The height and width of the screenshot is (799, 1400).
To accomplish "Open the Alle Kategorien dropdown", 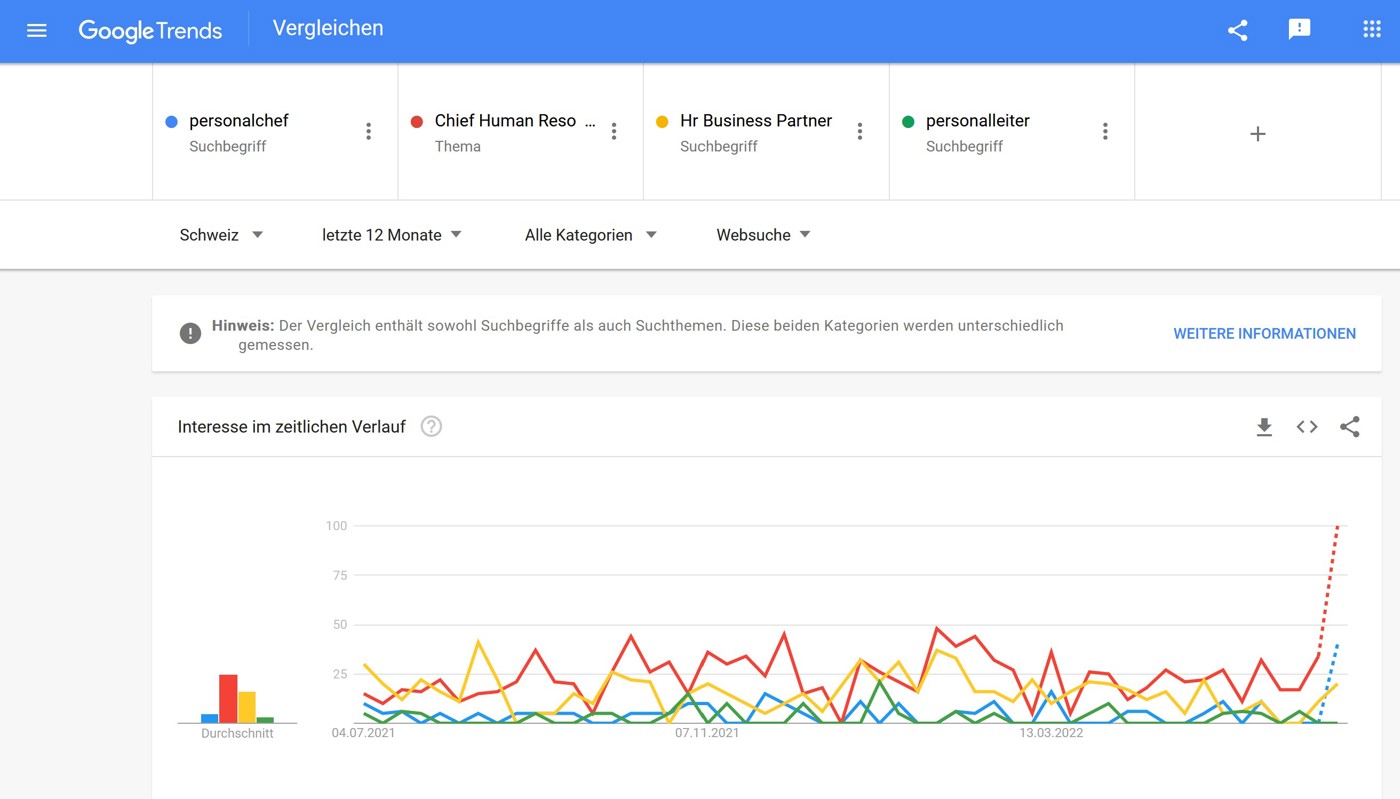I will click(x=590, y=235).
